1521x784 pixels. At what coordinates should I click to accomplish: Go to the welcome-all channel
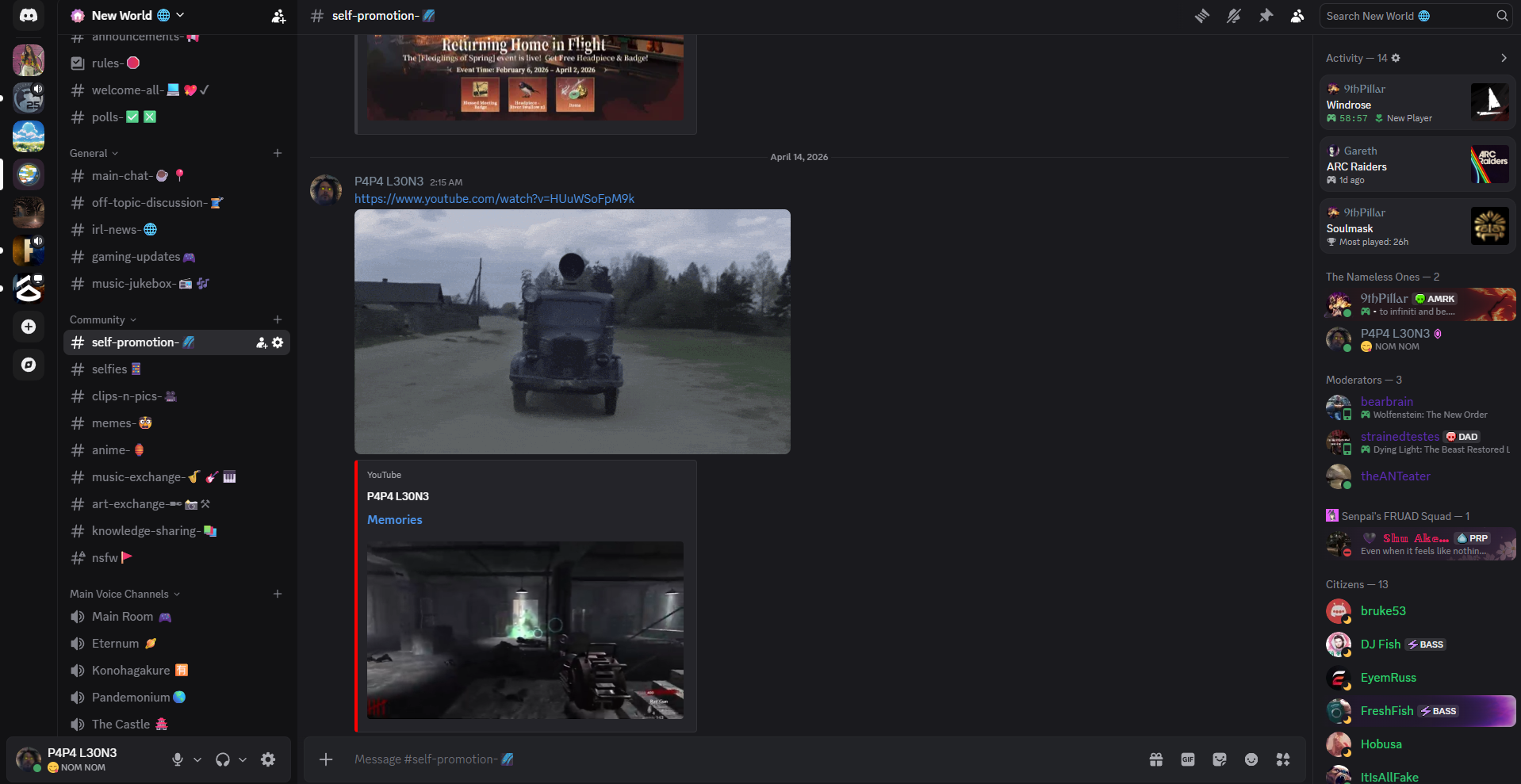[177, 90]
